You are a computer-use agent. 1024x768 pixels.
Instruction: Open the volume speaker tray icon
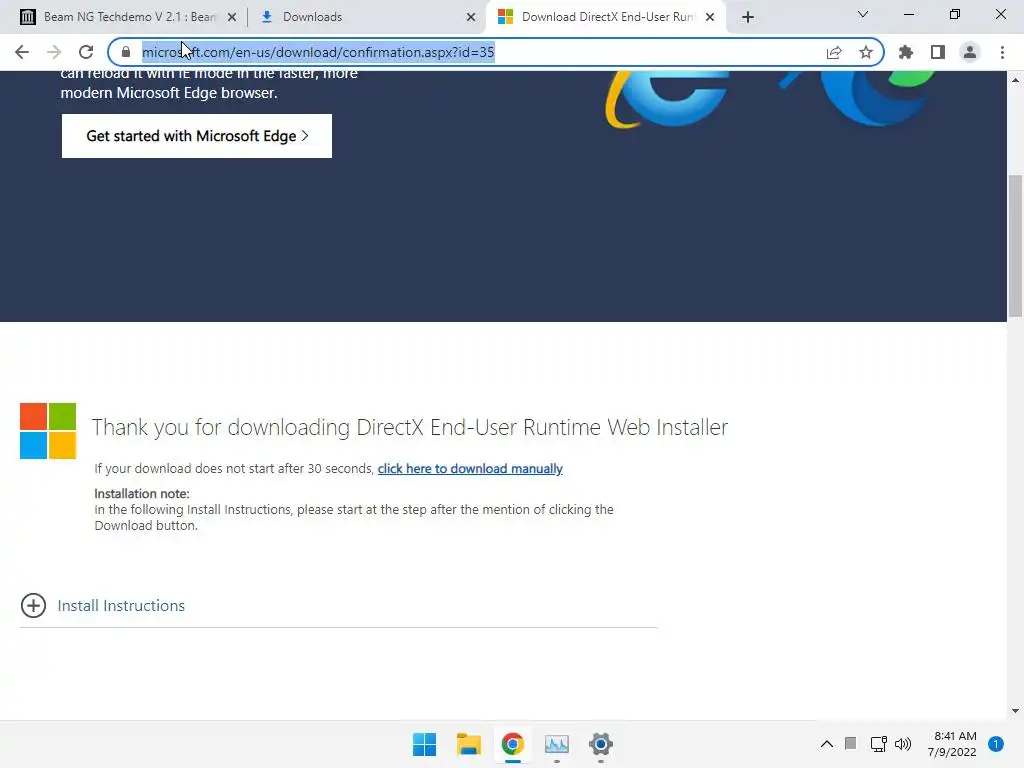coord(903,744)
